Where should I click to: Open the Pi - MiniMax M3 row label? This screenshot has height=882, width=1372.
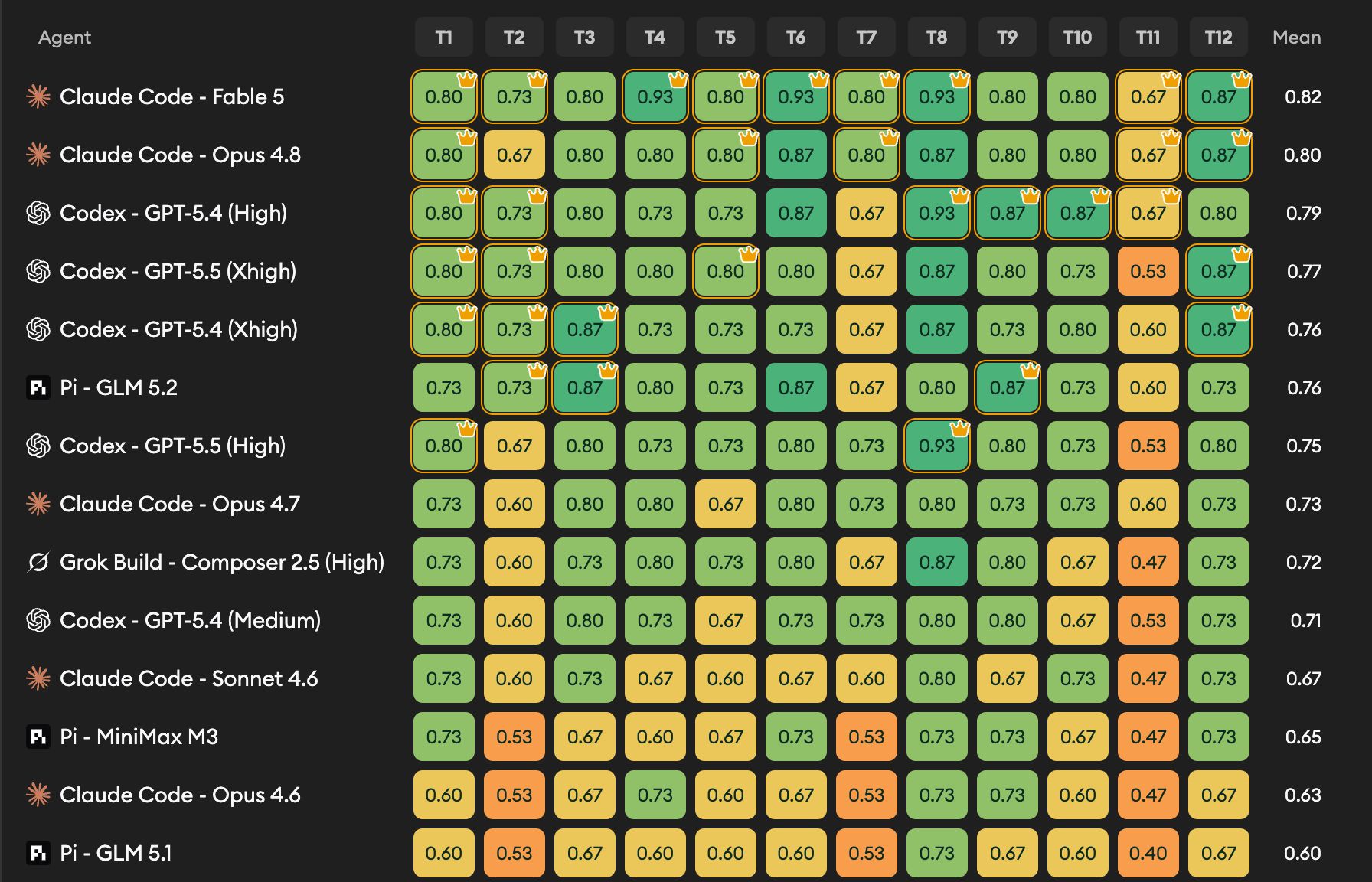pyautogui.click(x=139, y=737)
